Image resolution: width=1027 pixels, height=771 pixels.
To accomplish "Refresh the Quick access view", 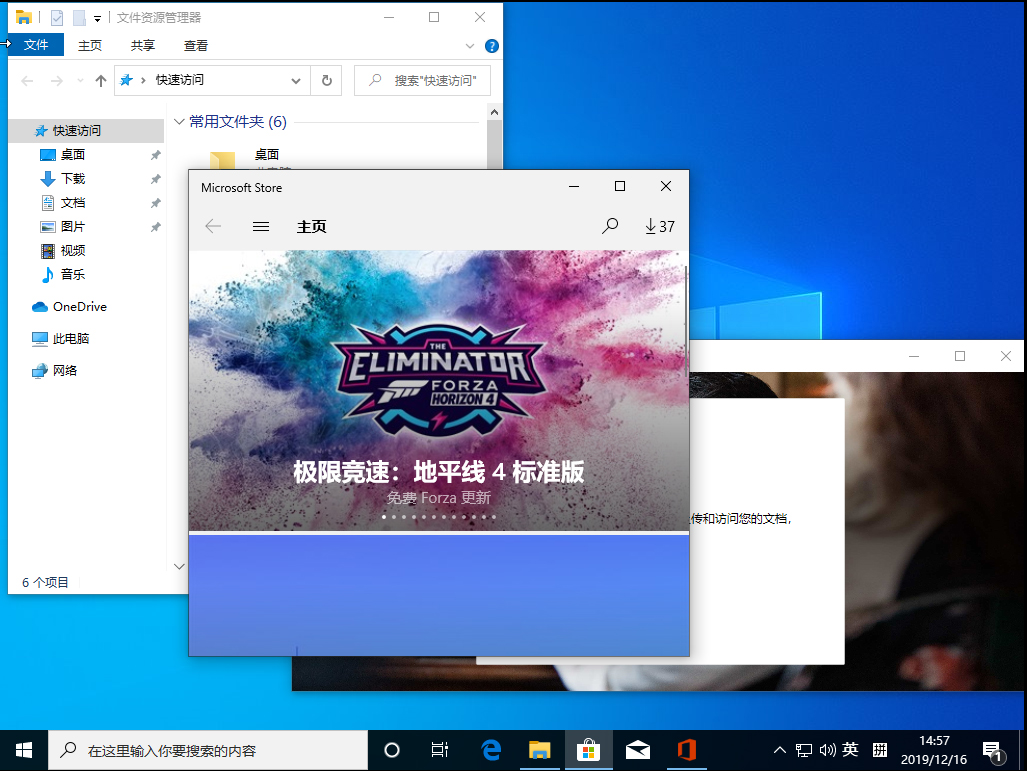I will click(x=327, y=80).
